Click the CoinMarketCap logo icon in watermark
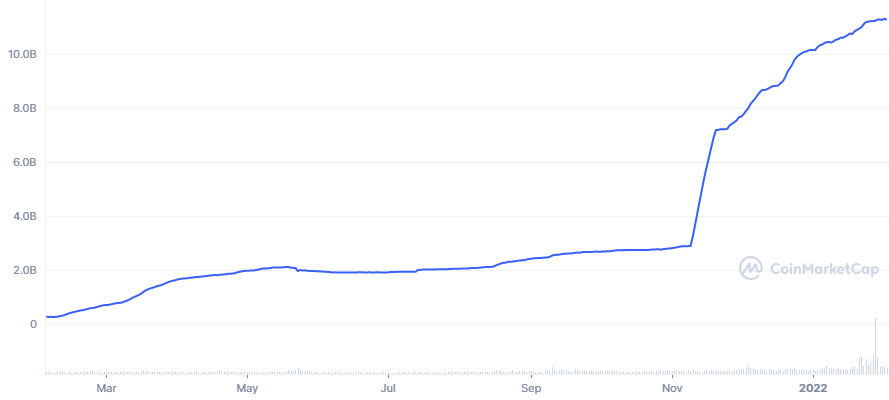Viewport: 889px width, 400px height. (x=751, y=268)
